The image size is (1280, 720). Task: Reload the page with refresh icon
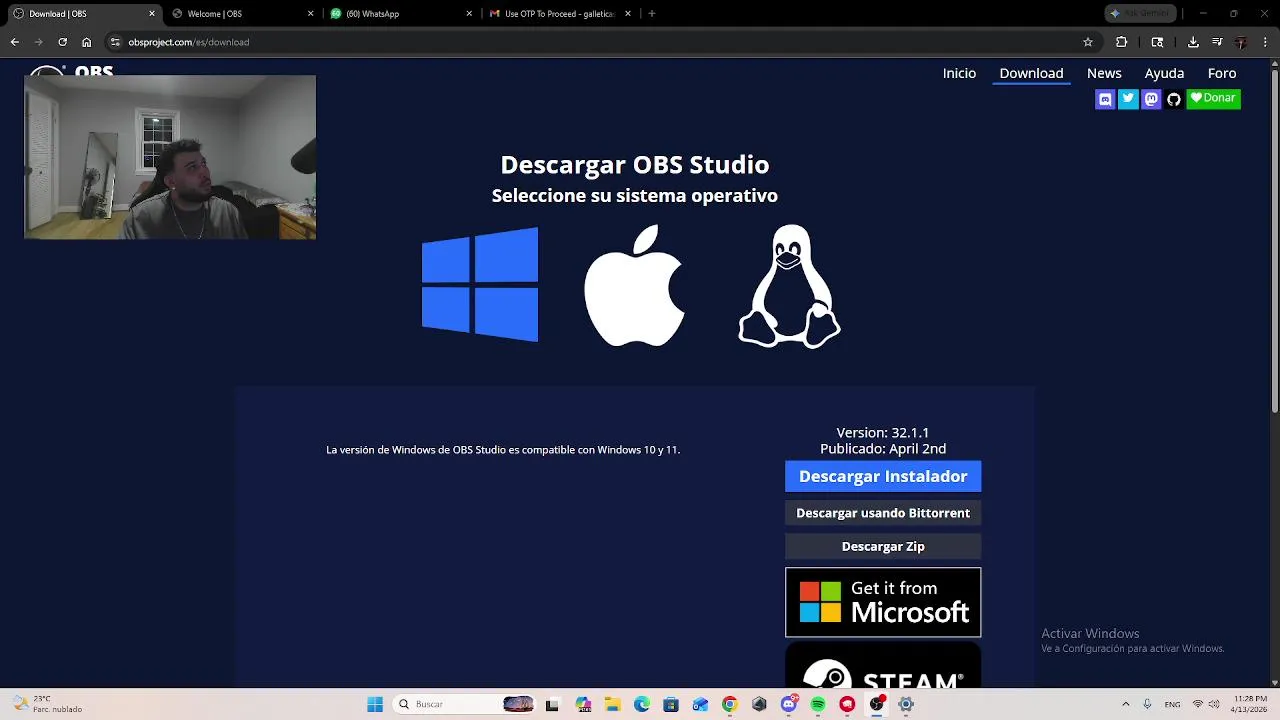(62, 42)
